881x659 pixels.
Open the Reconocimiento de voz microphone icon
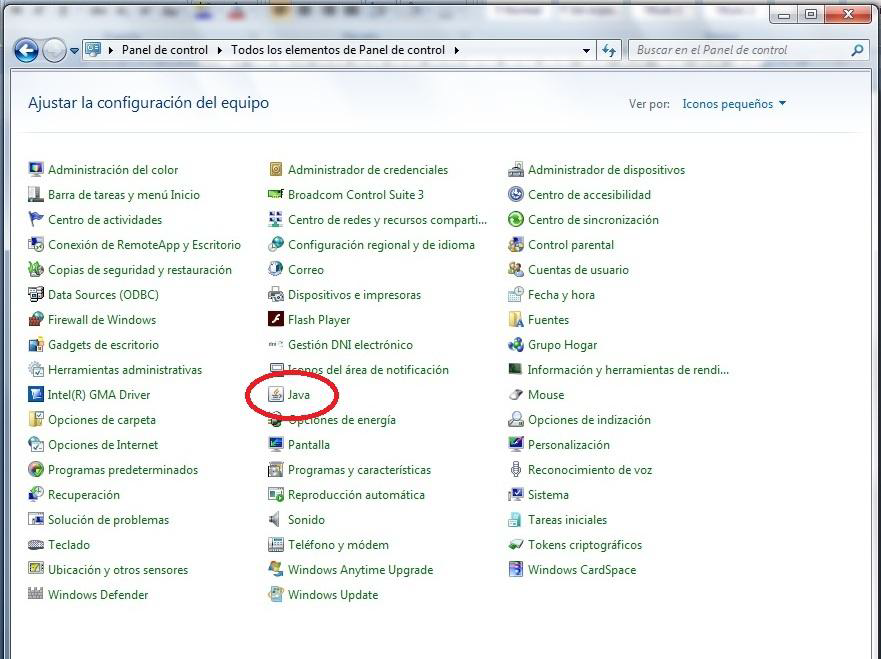[515, 469]
